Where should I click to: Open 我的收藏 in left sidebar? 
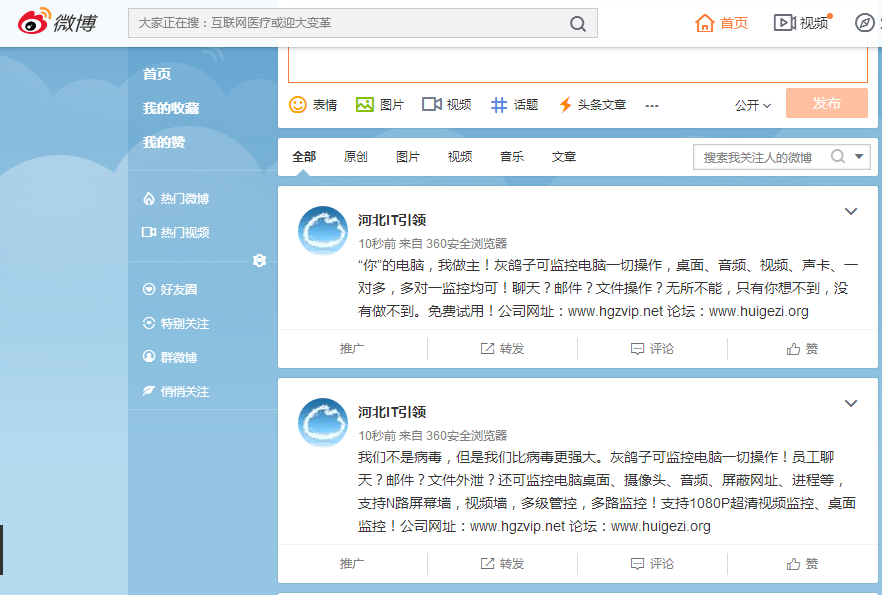click(171, 108)
